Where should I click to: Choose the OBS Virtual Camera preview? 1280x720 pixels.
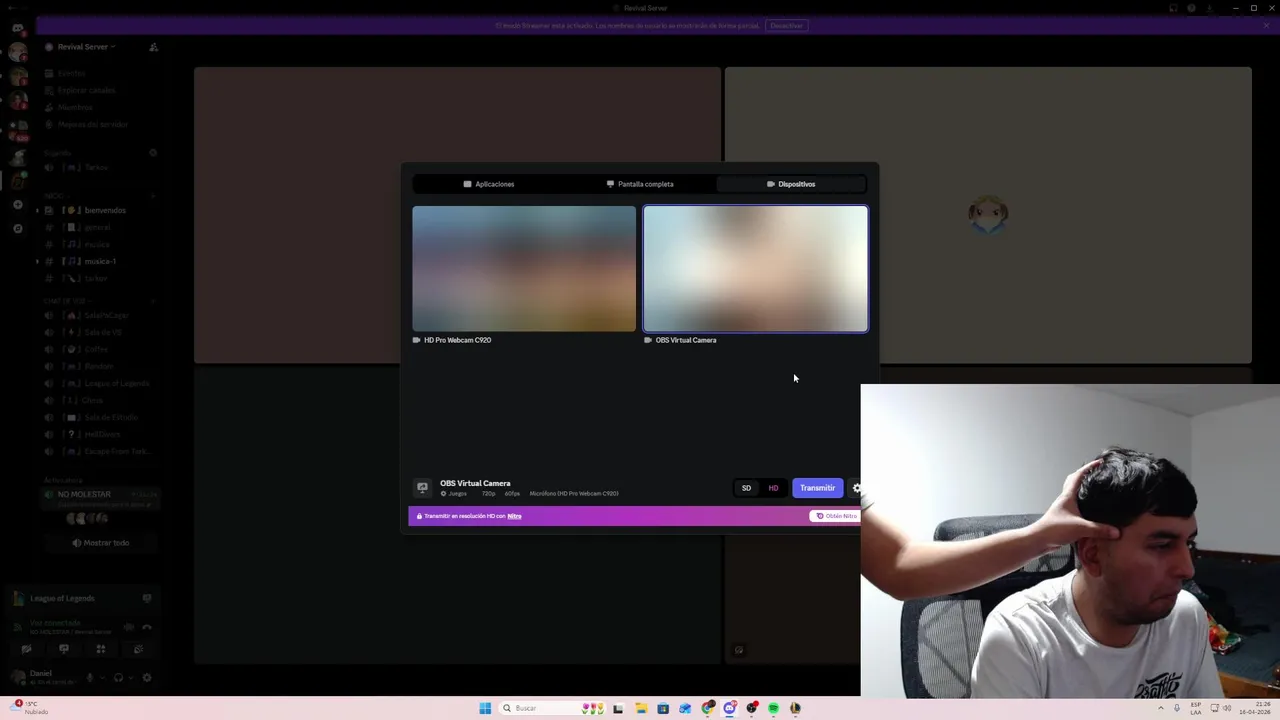[756, 268]
